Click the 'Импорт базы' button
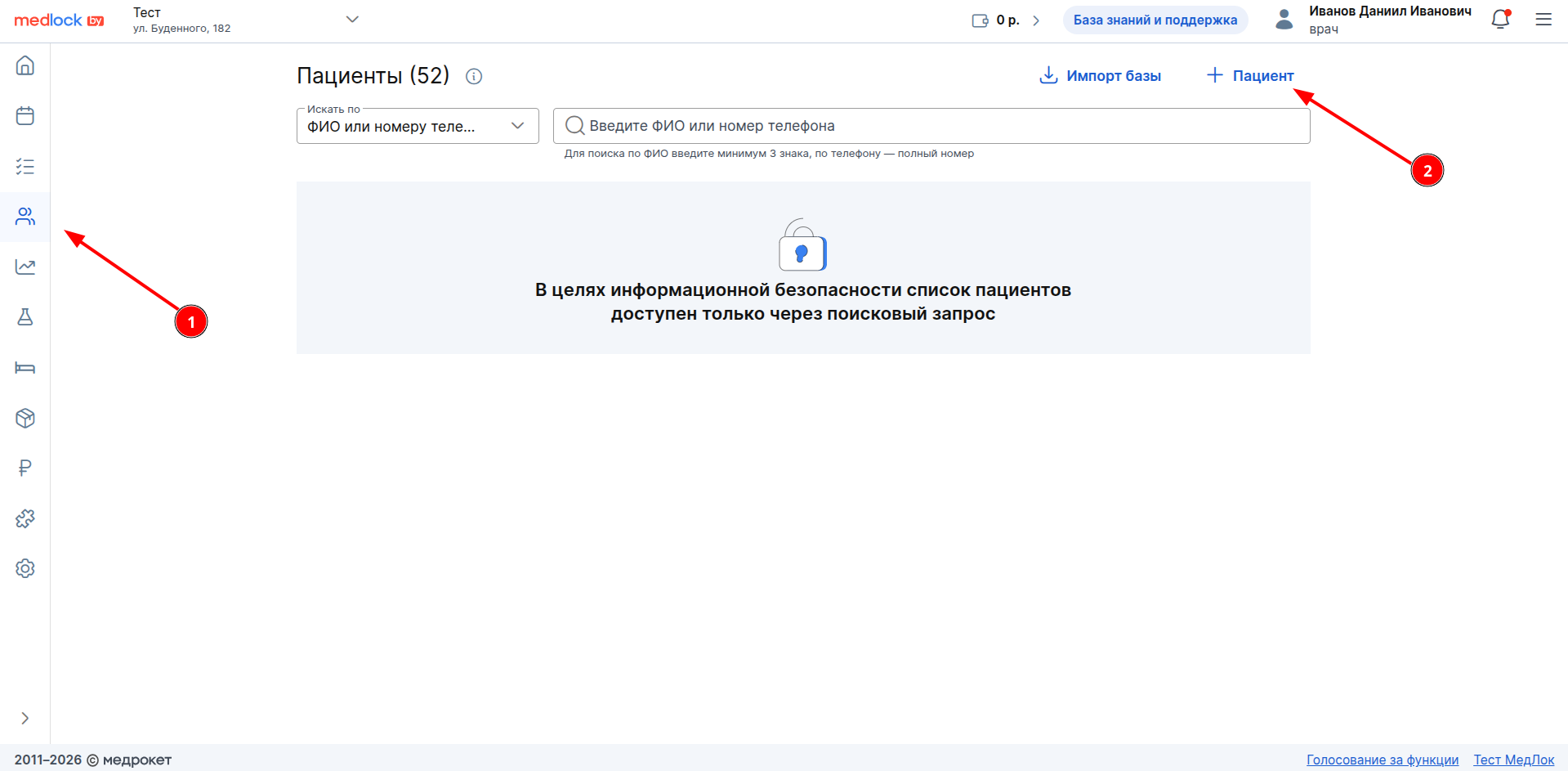The width and height of the screenshot is (1568, 771). point(1100,76)
